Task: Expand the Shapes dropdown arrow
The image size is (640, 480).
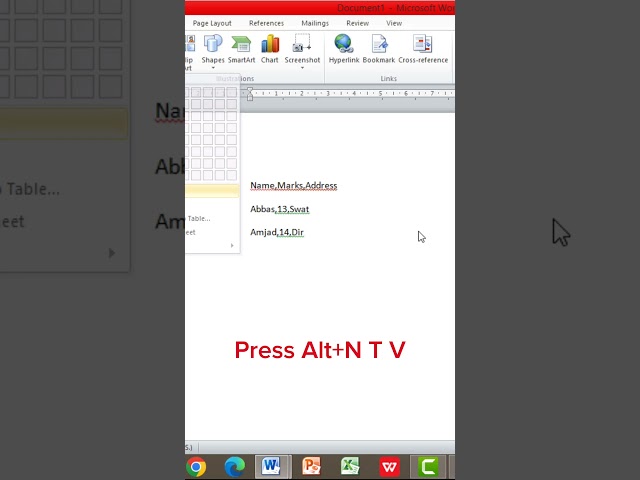Action: 213,68
